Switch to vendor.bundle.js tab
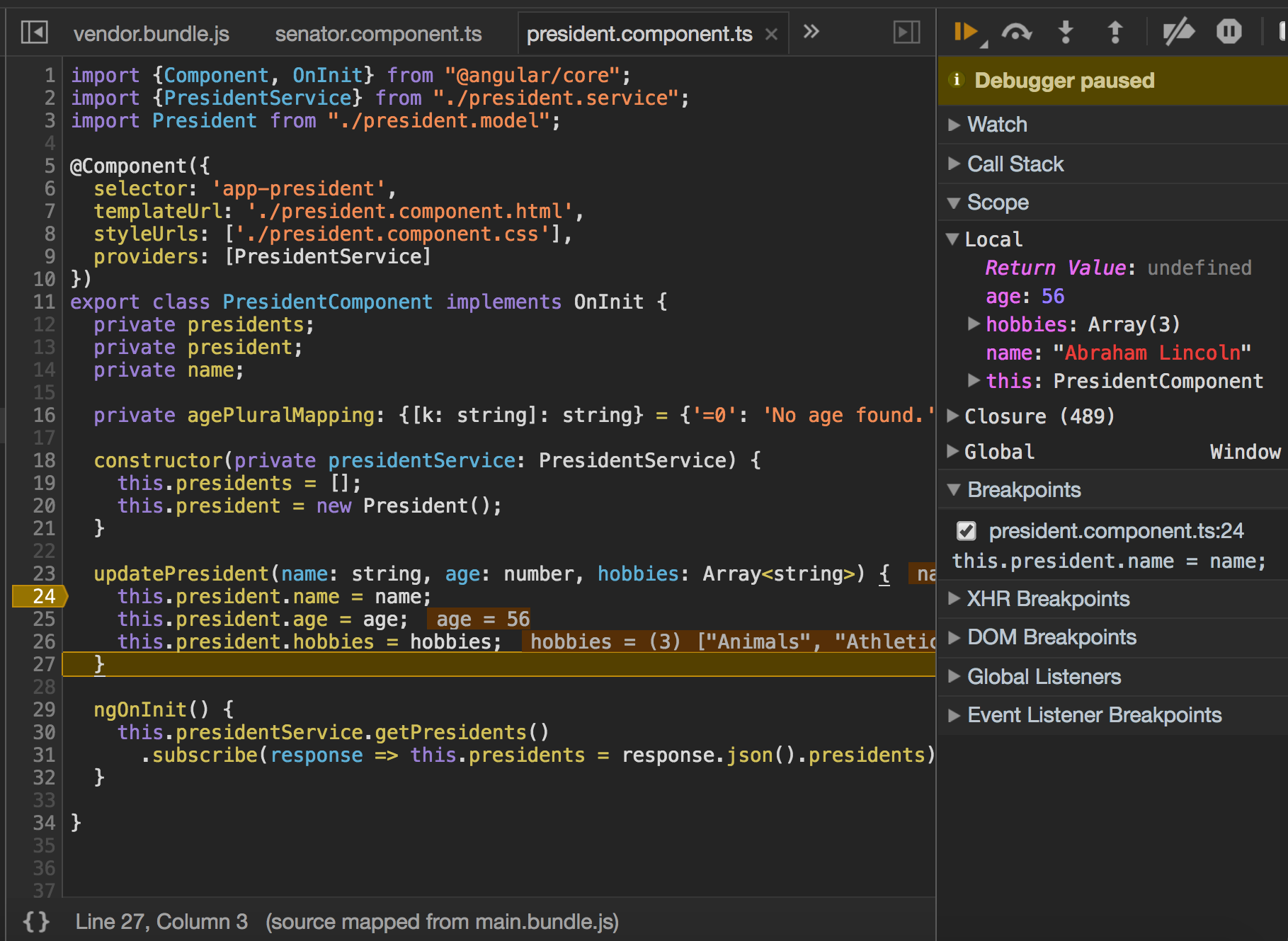 tap(151, 33)
